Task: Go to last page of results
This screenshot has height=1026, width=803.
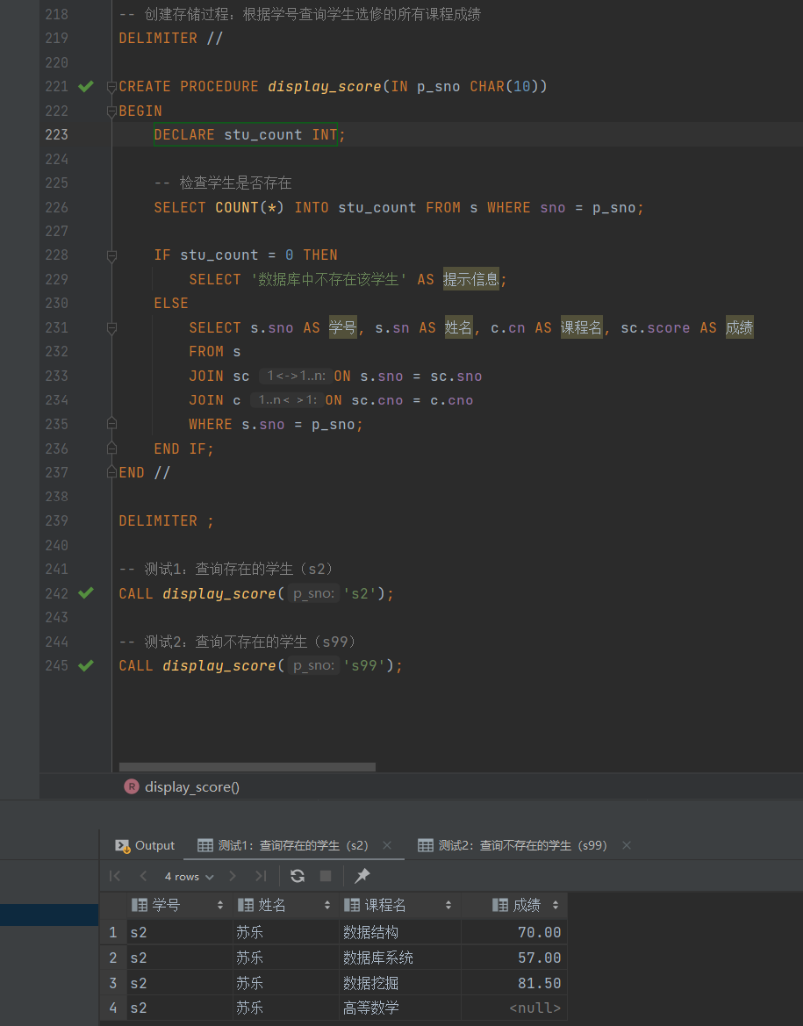Action: (x=260, y=876)
